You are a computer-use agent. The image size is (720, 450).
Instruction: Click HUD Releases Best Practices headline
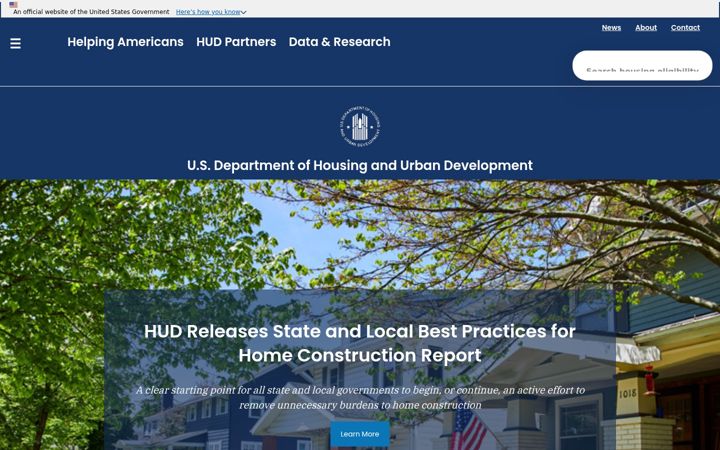point(360,343)
